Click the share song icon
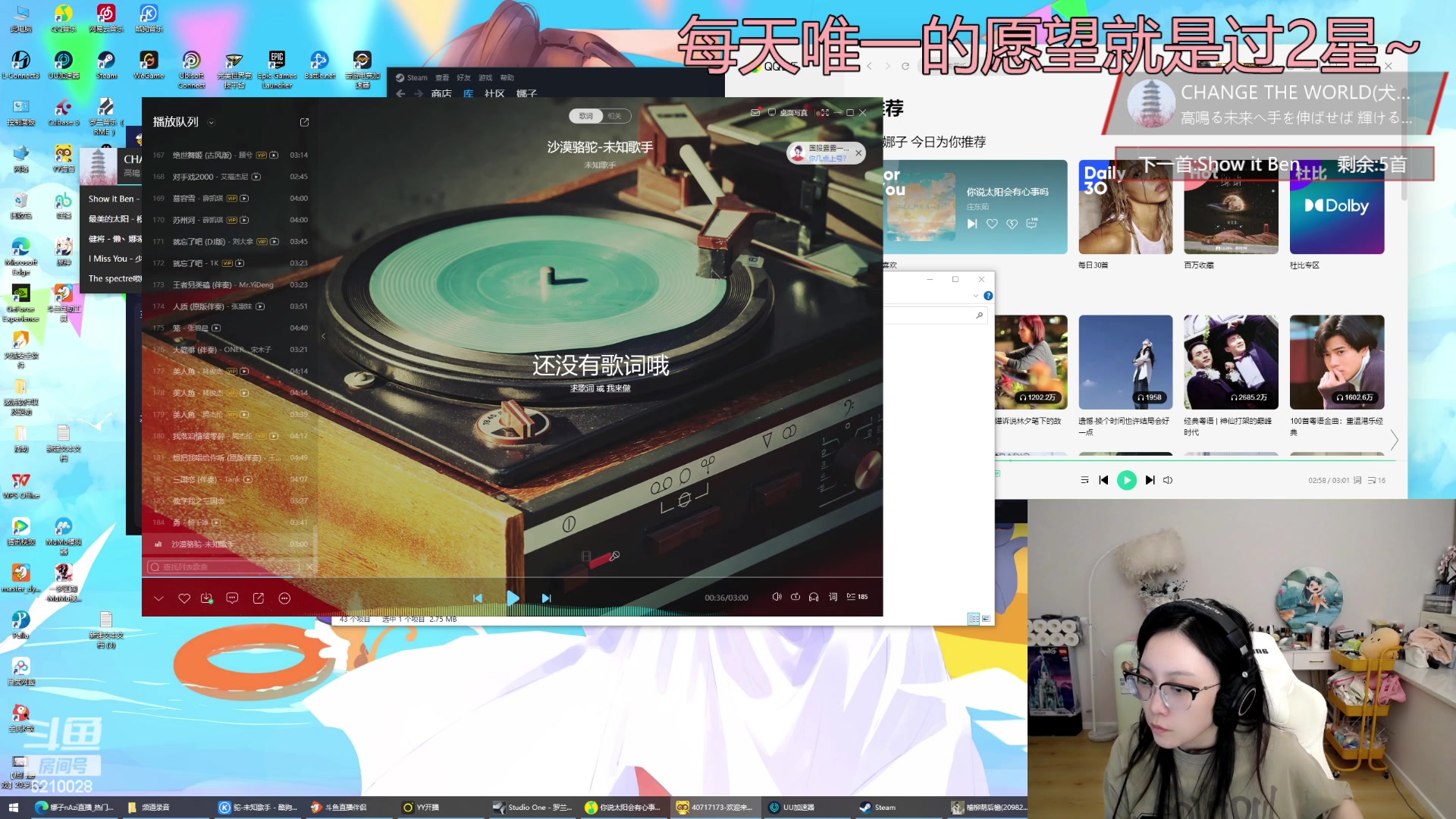Screen dimensions: 1456x819 coord(258,598)
